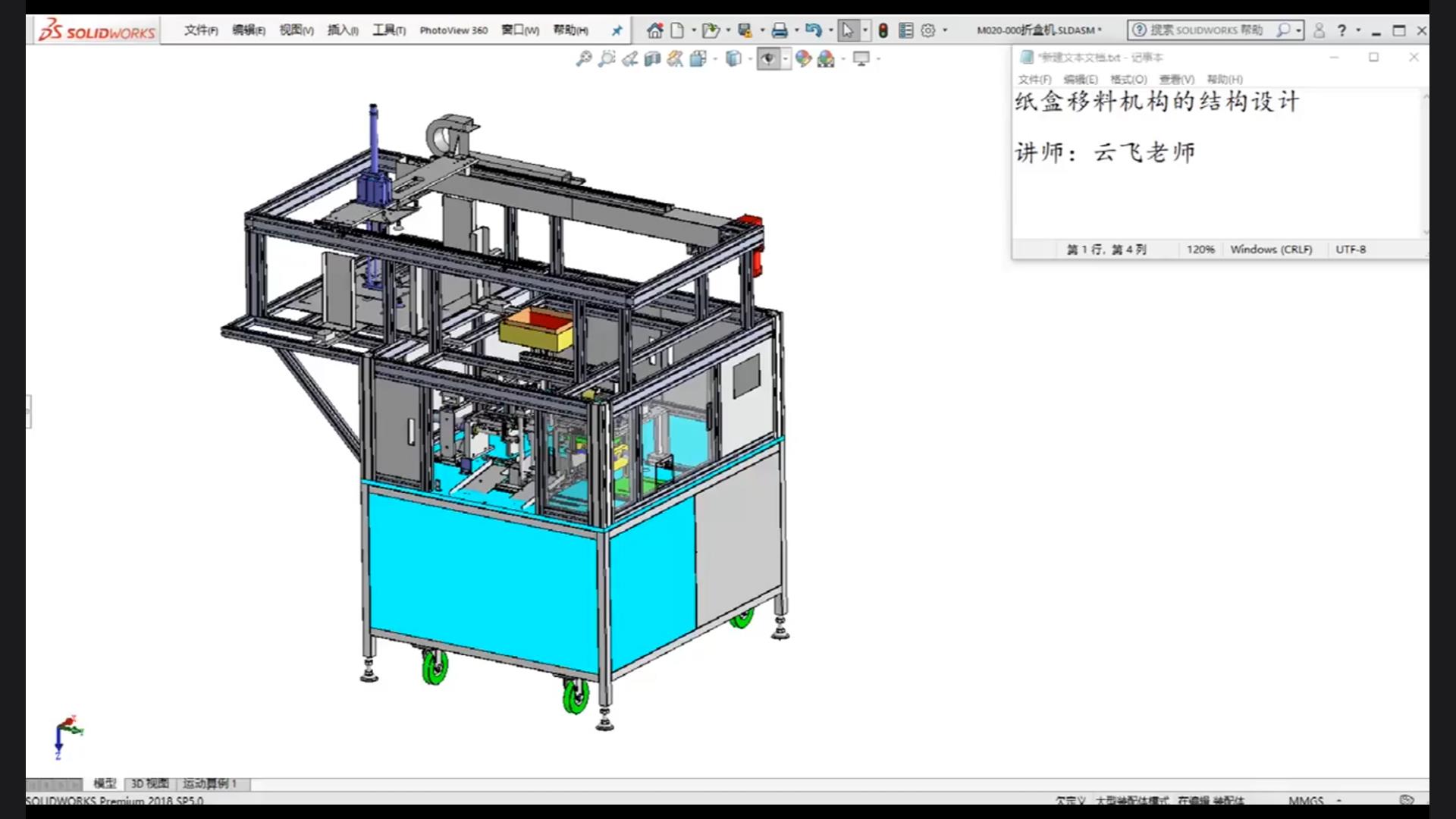This screenshot has width=1456, height=819.
Task: Toggle the Section View tool
Action: (652, 58)
